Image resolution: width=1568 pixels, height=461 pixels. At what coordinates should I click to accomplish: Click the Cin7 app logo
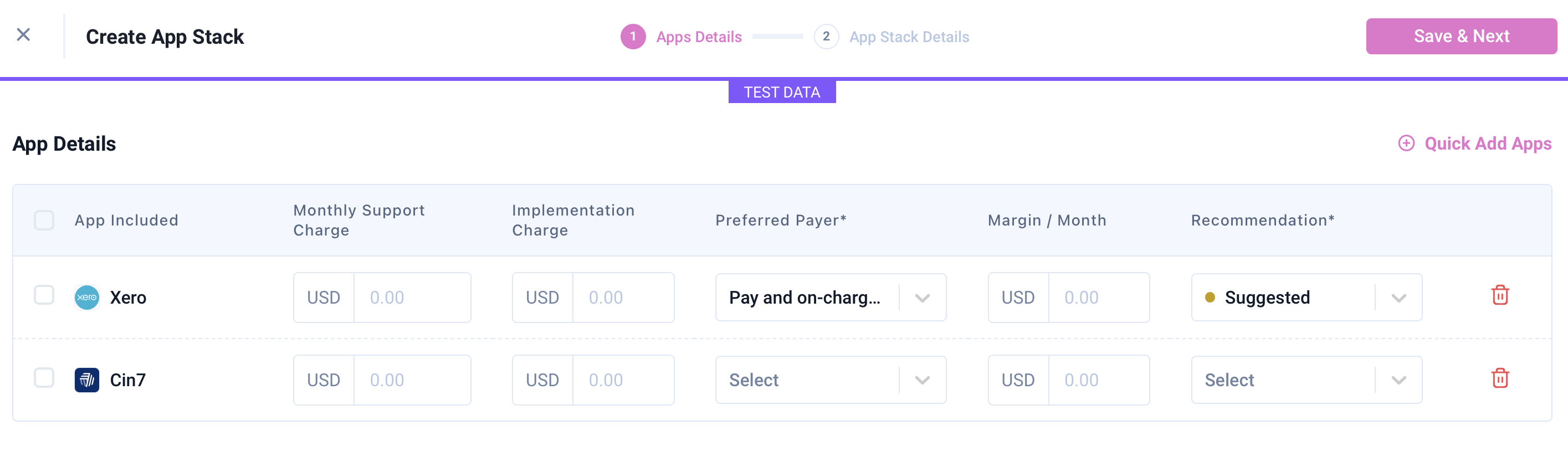pos(86,380)
